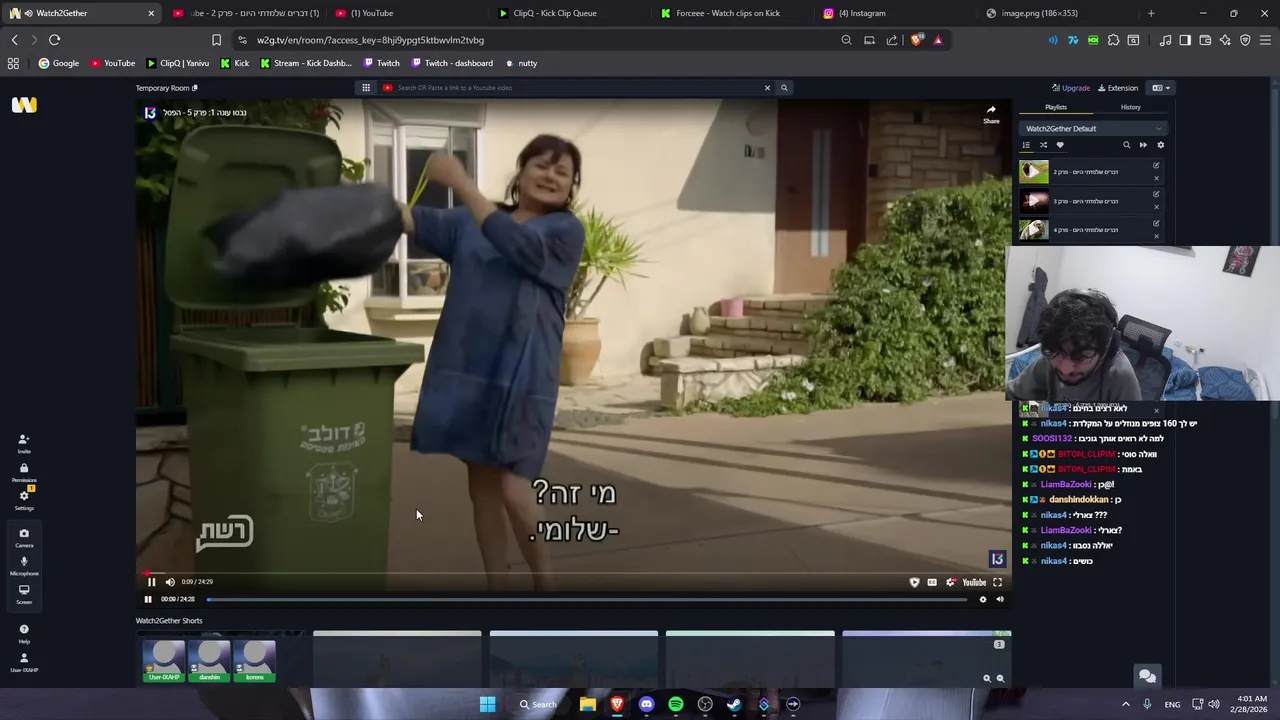Screen dimensions: 1280x720
Task: Open the app grid beside search bar
Action: 366,88
